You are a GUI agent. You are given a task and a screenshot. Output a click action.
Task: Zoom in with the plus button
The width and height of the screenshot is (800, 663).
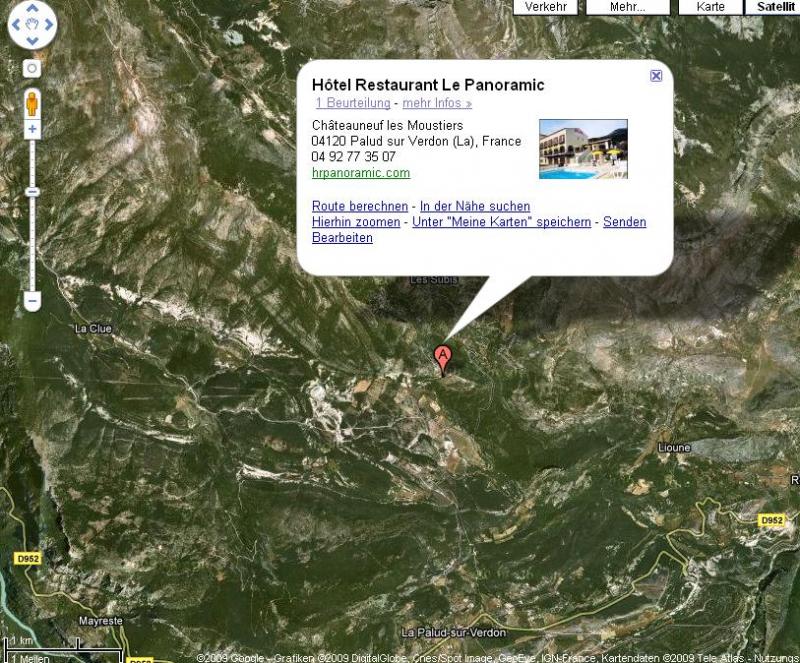point(32,129)
